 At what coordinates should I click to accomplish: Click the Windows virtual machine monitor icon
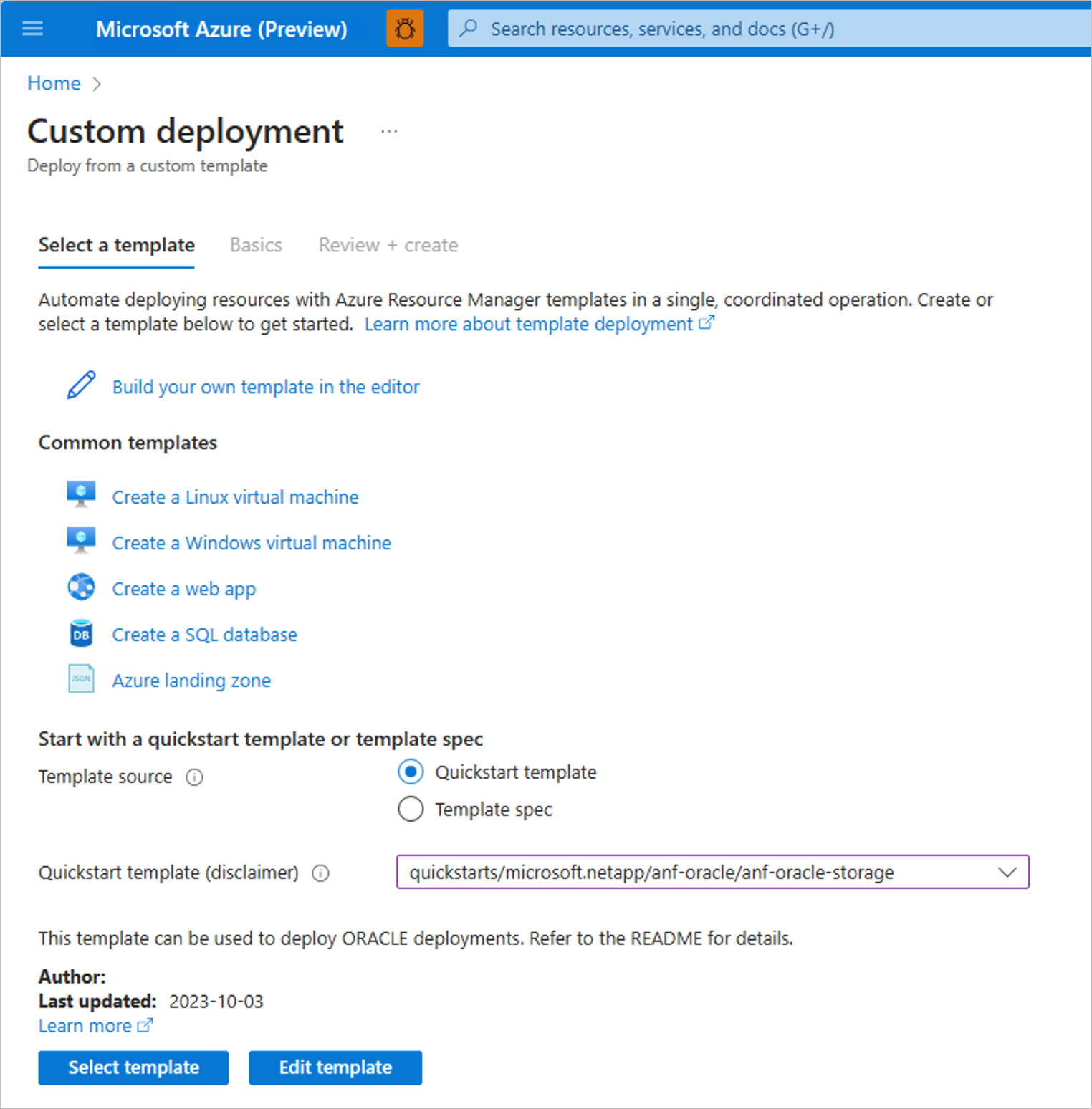point(81,541)
